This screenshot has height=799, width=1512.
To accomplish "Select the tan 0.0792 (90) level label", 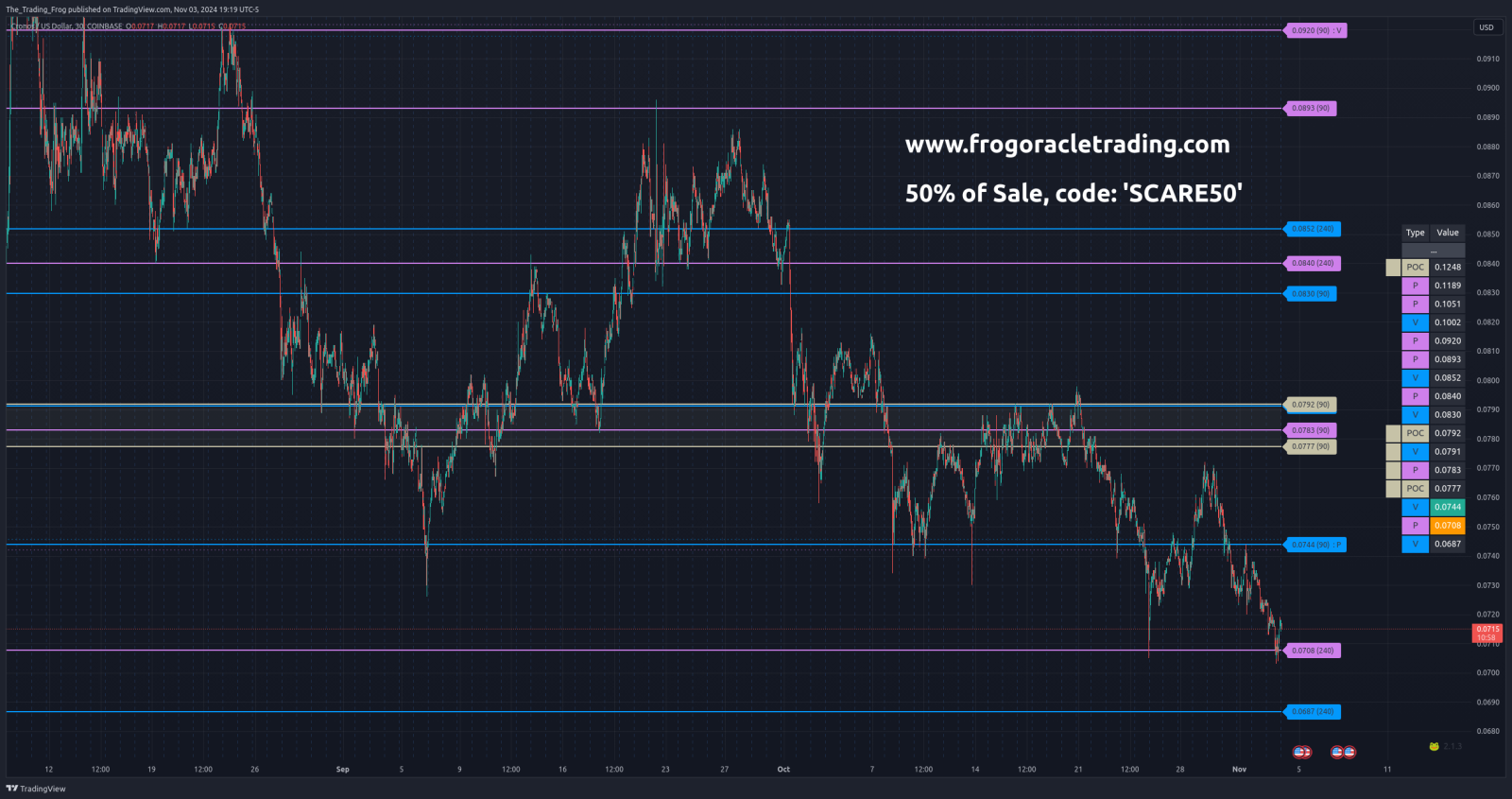I will (1311, 405).
